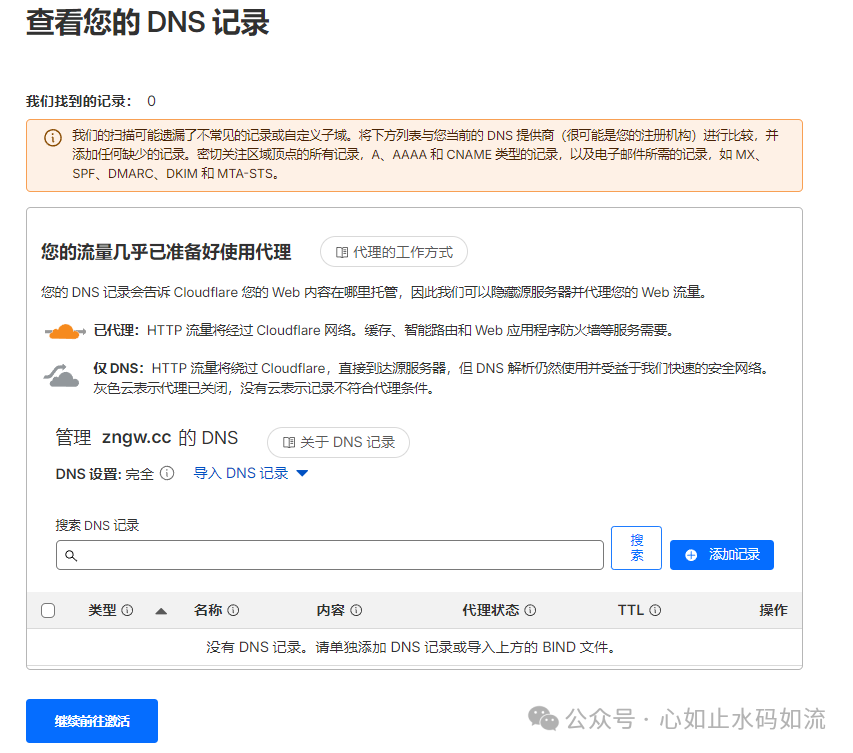
Task: Tick the select-all checkbox in the table header
Action: 48,610
